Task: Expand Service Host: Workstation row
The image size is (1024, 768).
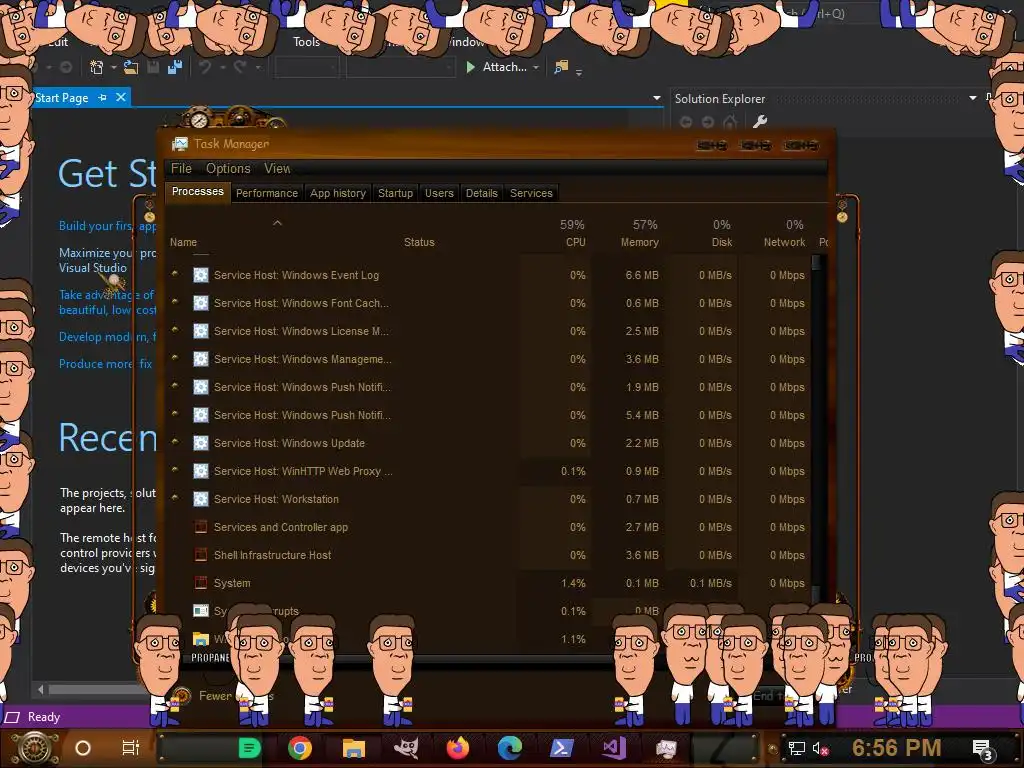Action: pos(175,498)
